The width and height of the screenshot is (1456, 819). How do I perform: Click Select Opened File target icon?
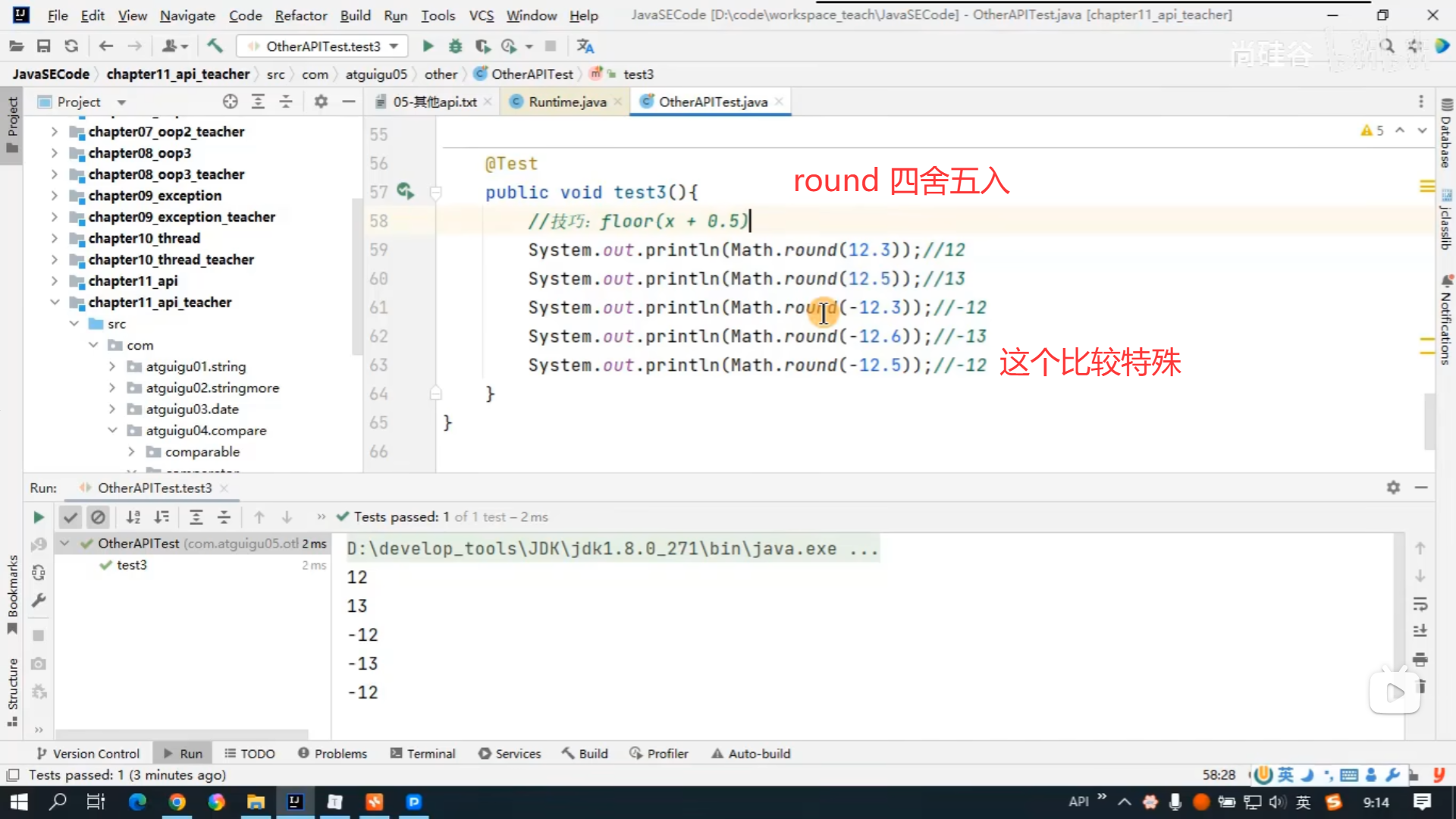tap(231, 102)
